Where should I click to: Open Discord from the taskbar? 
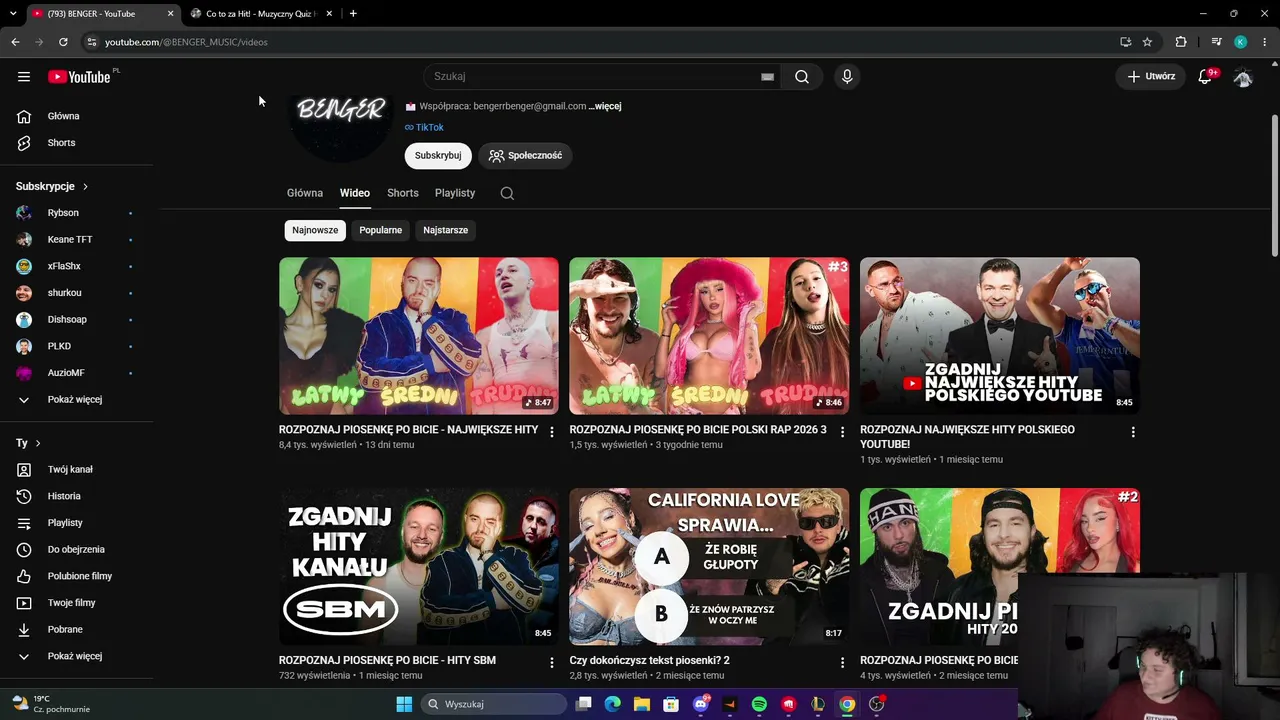(701, 704)
